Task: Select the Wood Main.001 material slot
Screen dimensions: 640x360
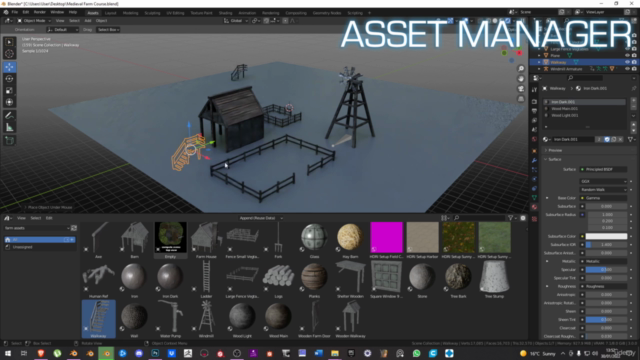Action: [584, 109]
